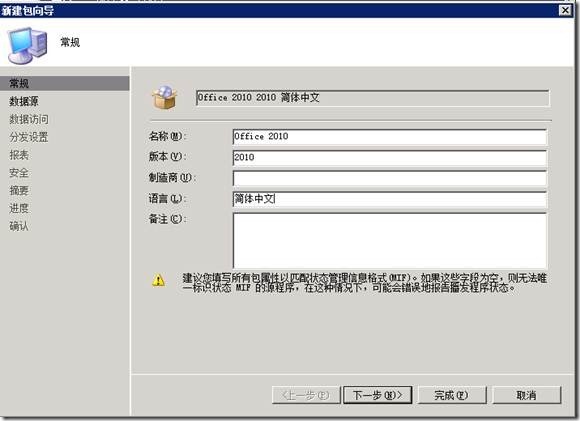The width and height of the screenshot is (580, 421).
Task: Click the 名称 field containing Office 2010
Action: click(390, 137)
